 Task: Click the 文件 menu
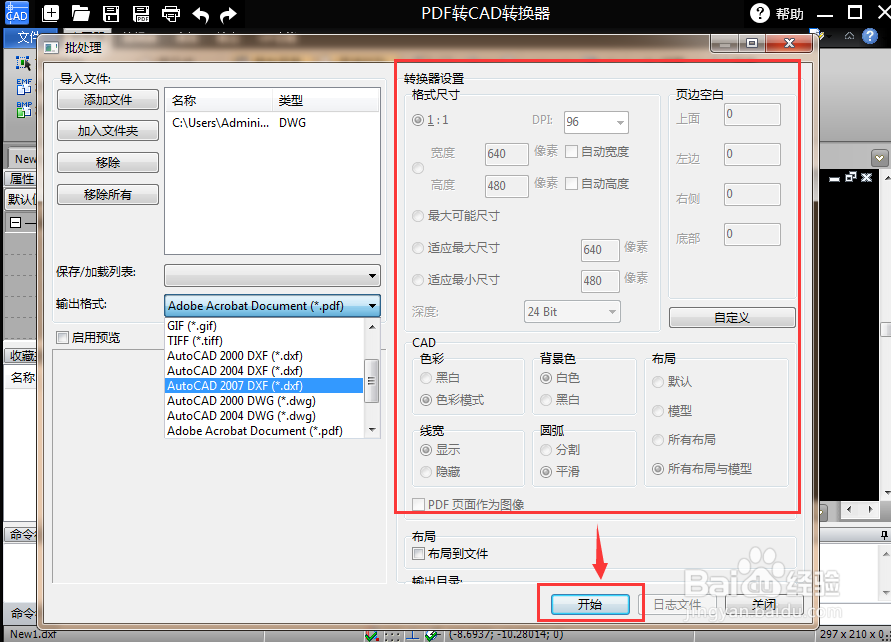pos(28,36)
